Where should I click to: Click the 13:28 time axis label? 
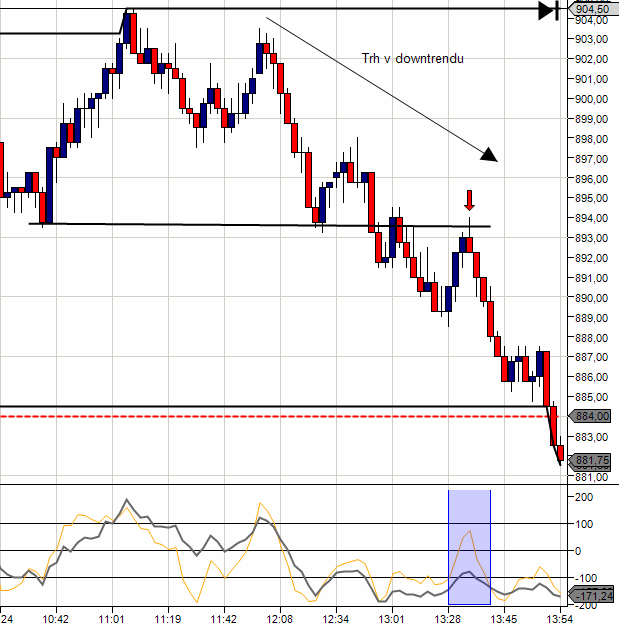pos(448,619)
